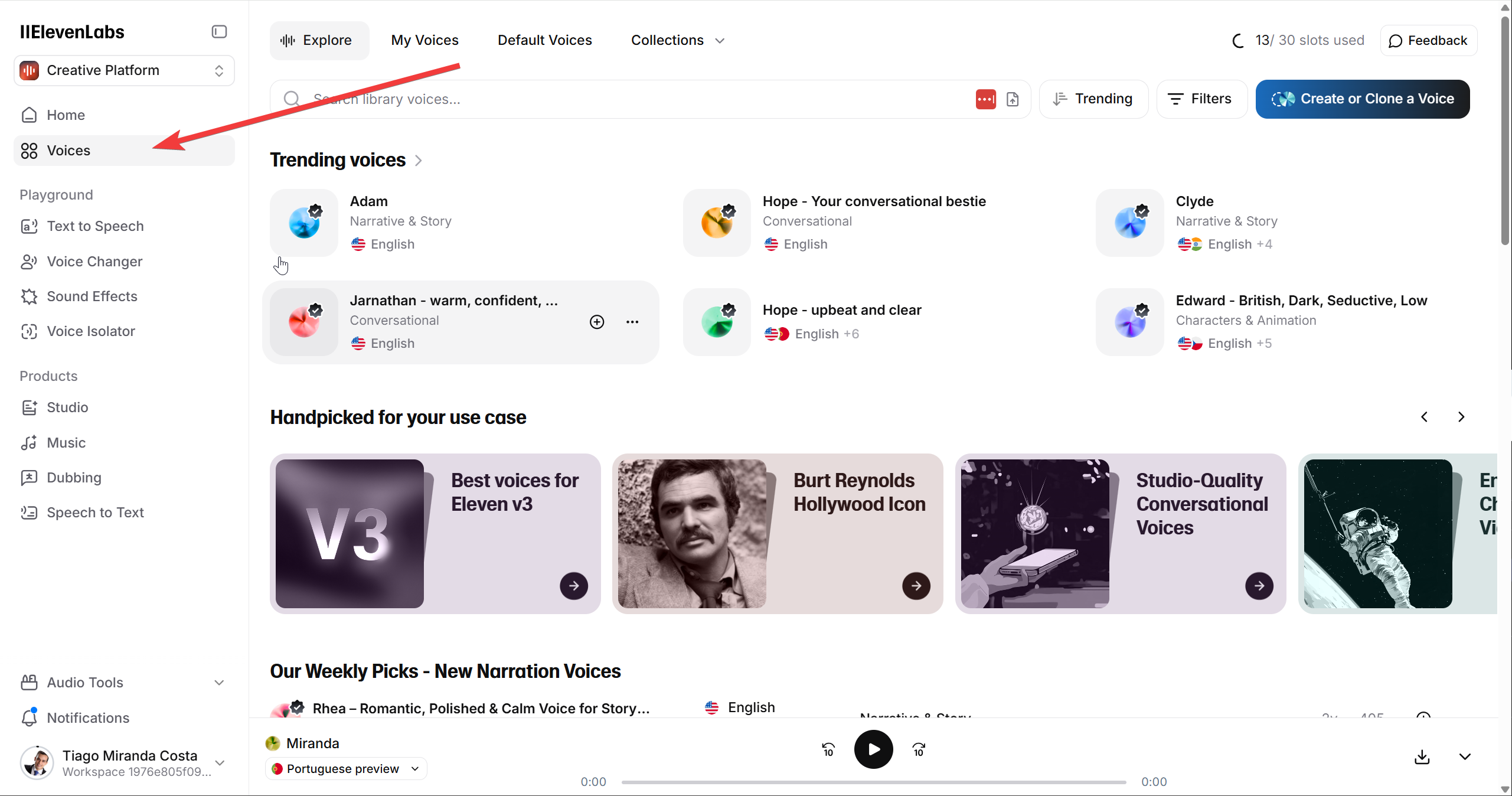
Task: Click the Miranda voice name in player
Action: 313,743
